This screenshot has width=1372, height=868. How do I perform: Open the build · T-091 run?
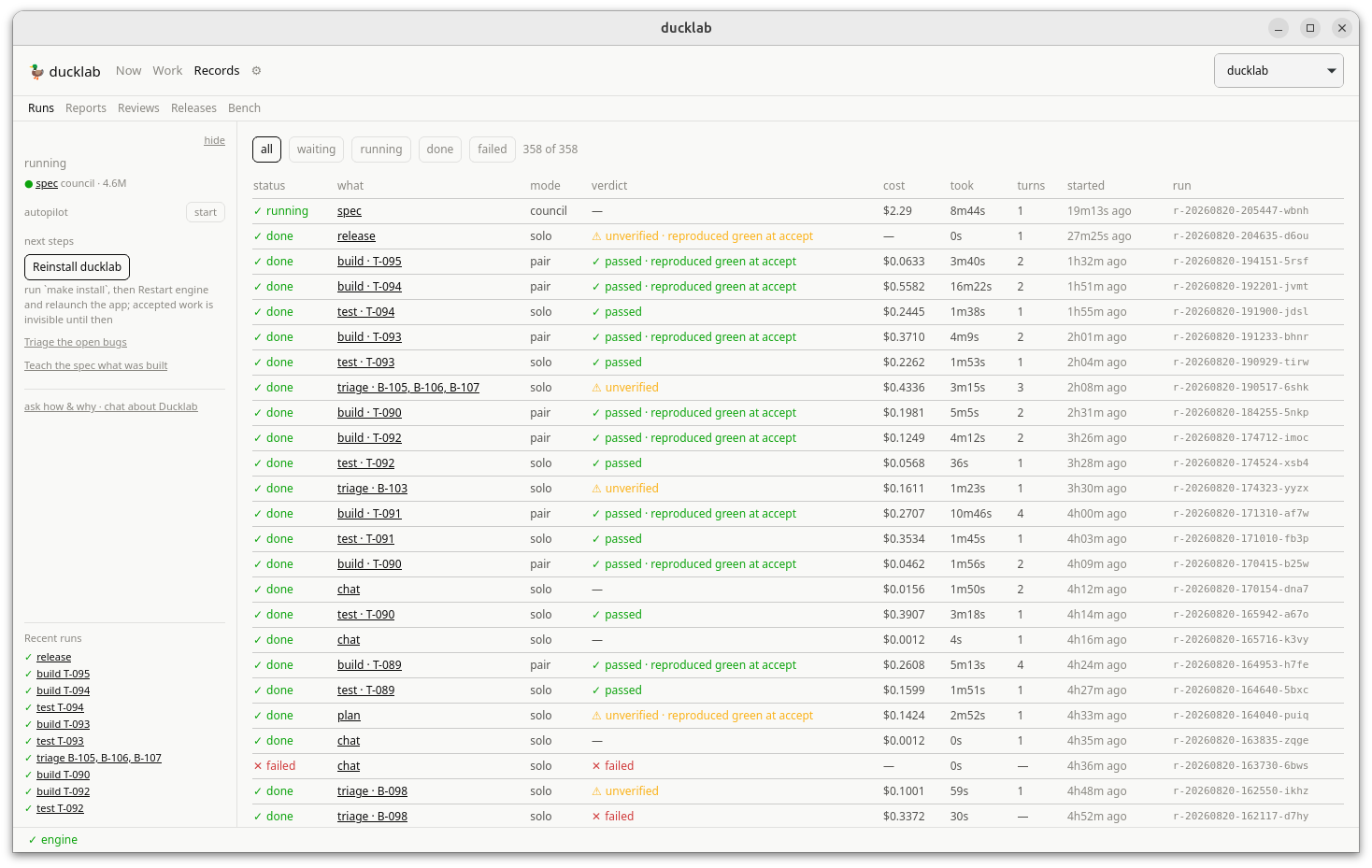[369, 514]
